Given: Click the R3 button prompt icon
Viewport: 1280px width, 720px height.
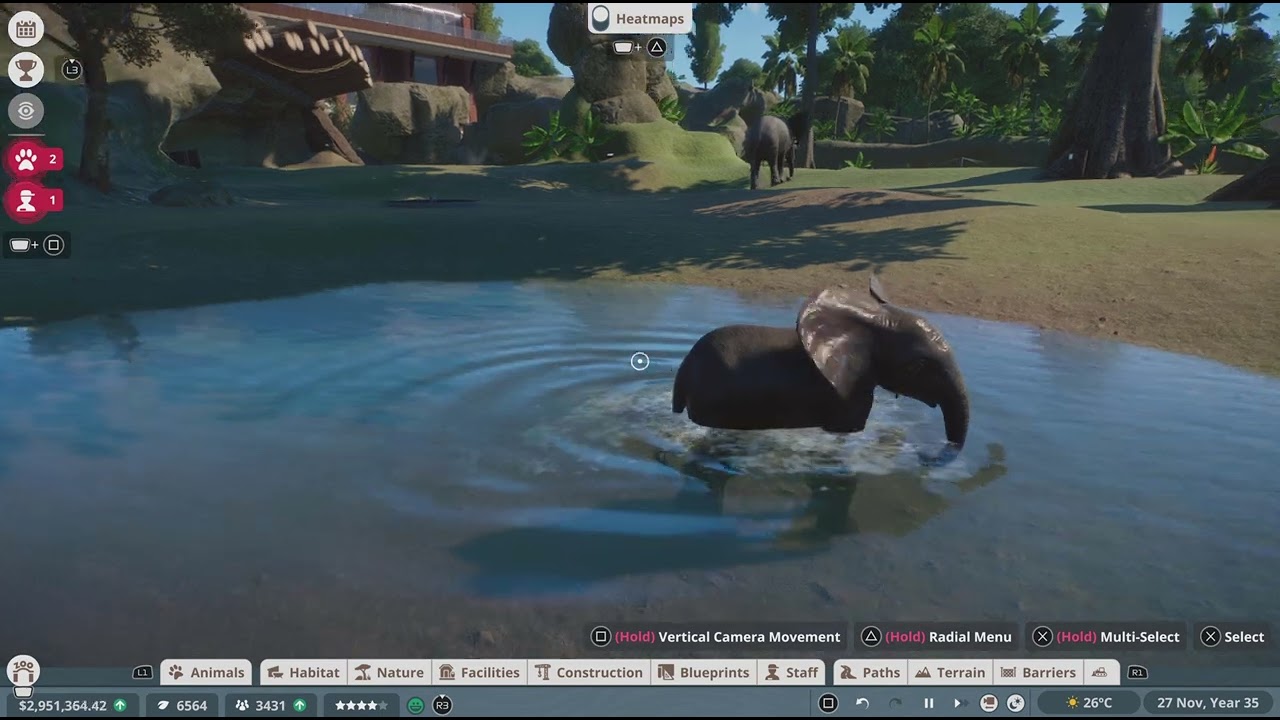Looking at the screenshot, I should 442,705.
